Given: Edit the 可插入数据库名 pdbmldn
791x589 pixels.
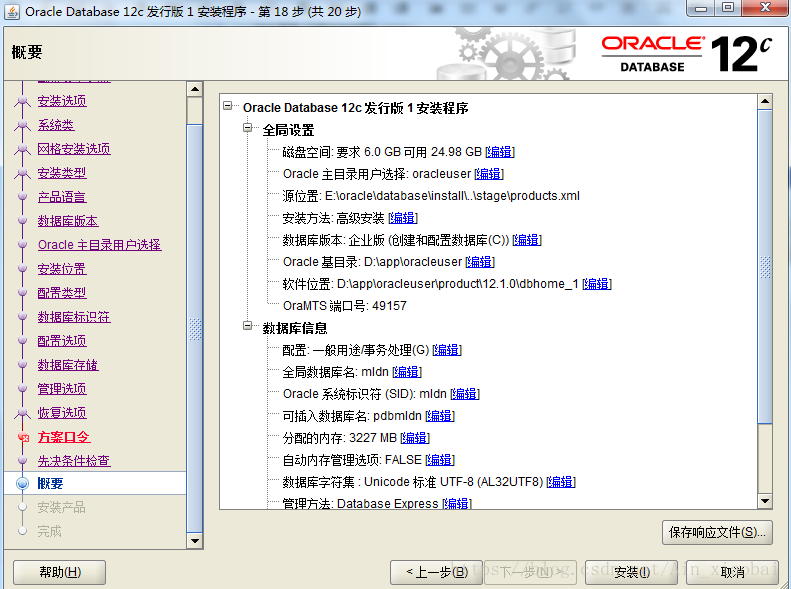Looking at the screenshot, I should coord(440,416).
